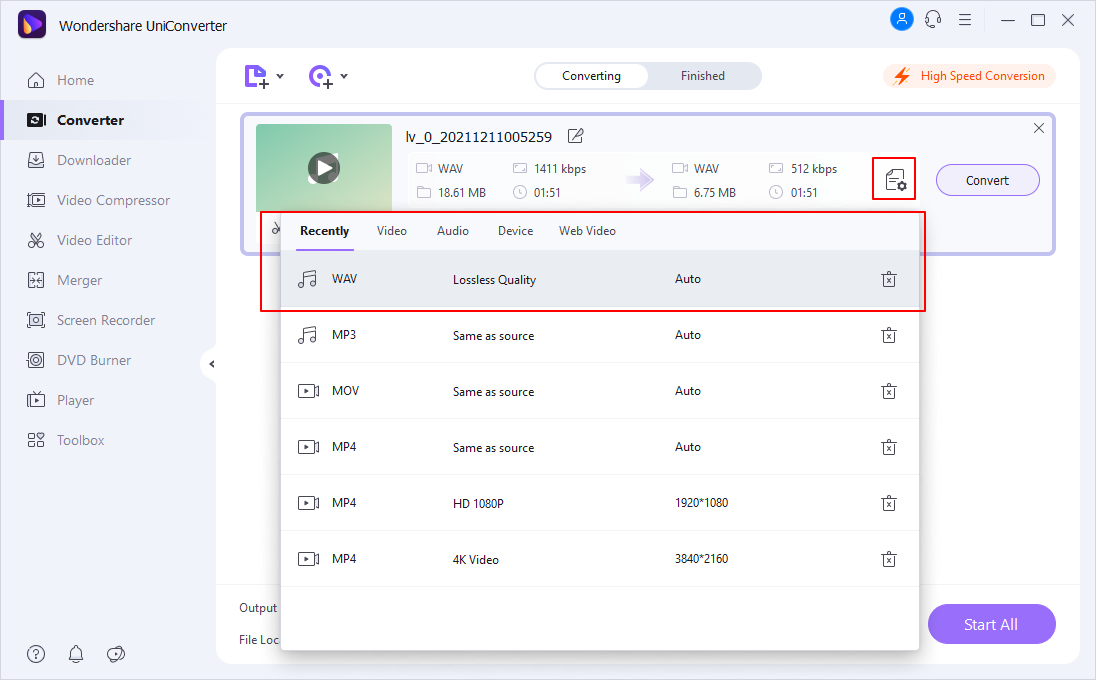Choose MOV Same as source preset
The width and height of the screenshot is (1096, 680).
[x=600, y=391]
